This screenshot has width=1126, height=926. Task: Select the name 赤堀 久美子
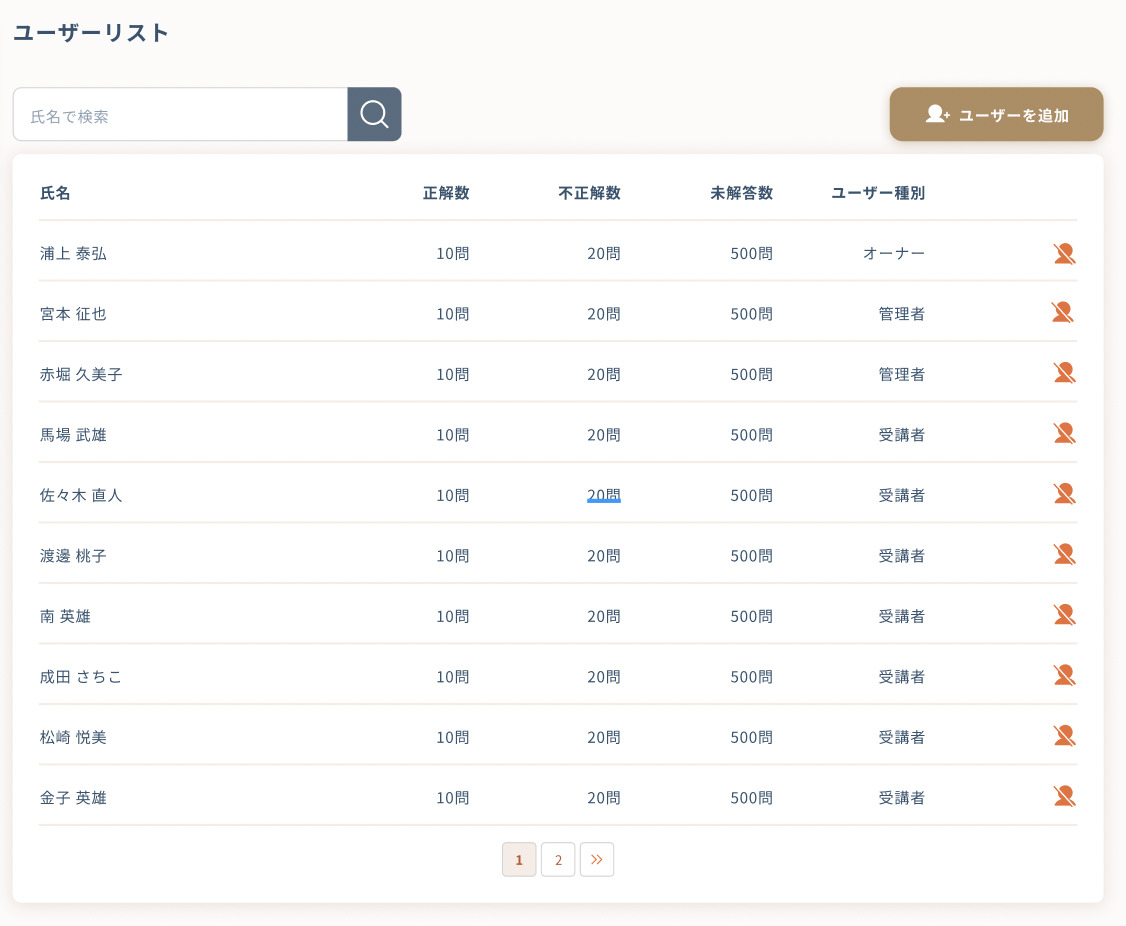(81, 374)
